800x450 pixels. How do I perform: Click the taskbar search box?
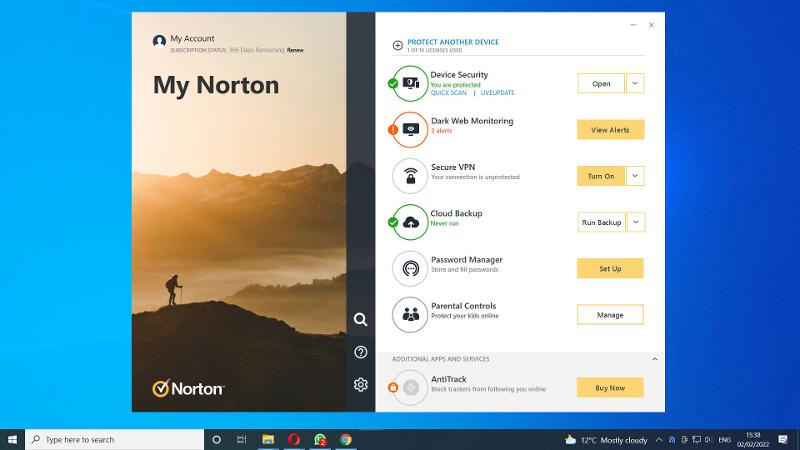coord(114,439)
